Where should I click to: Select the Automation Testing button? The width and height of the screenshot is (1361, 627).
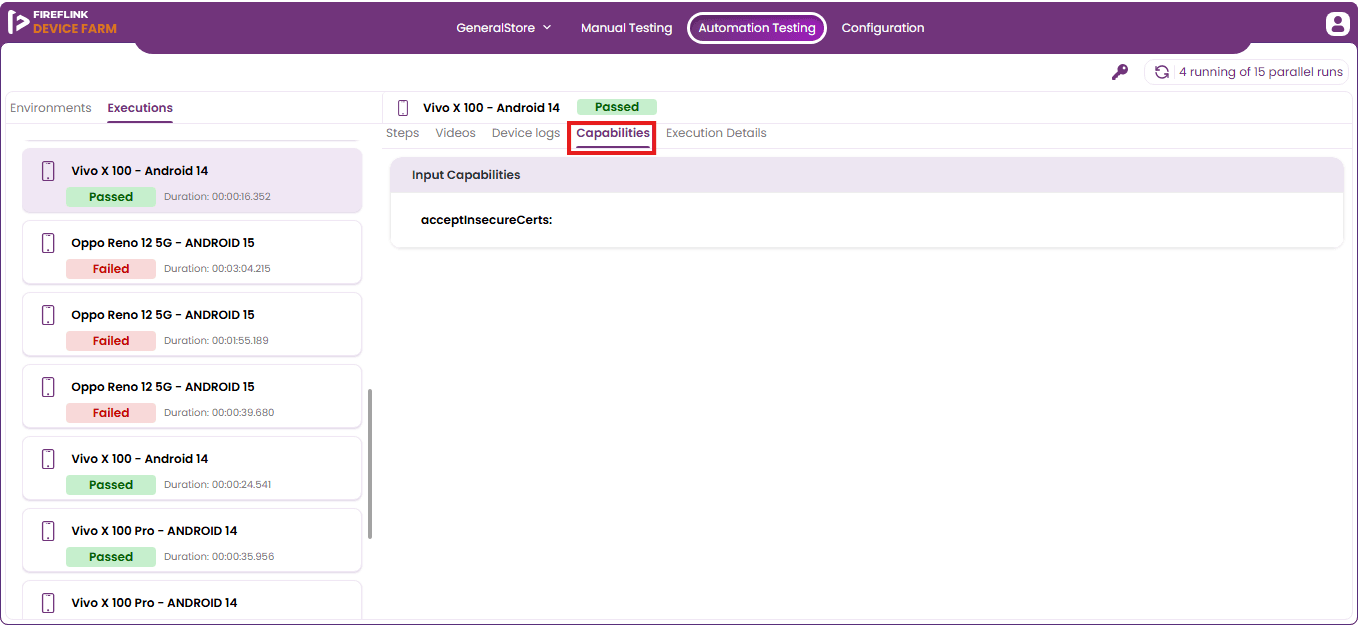(x=757, y=28)
